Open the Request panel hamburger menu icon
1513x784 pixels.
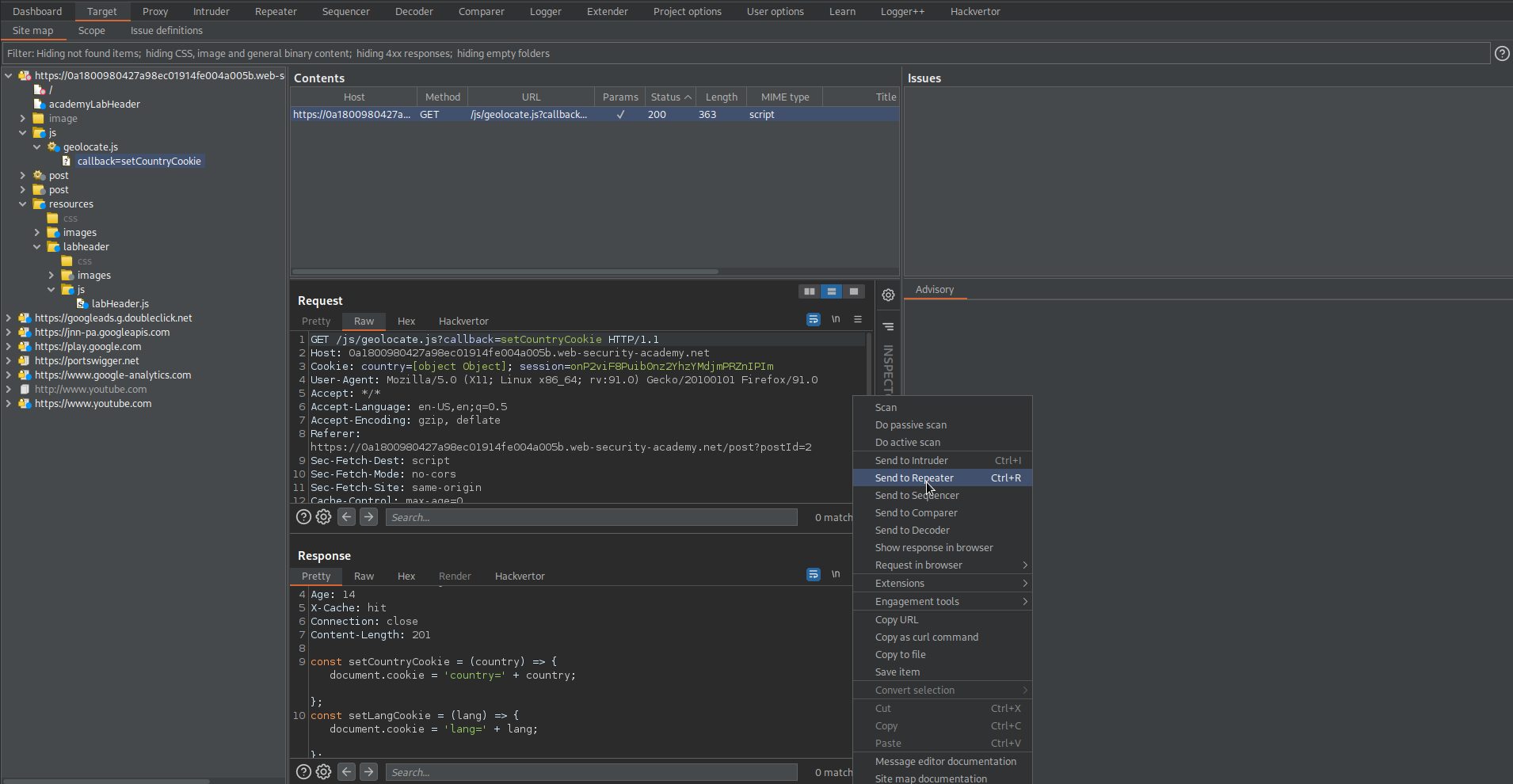[857, 319]
